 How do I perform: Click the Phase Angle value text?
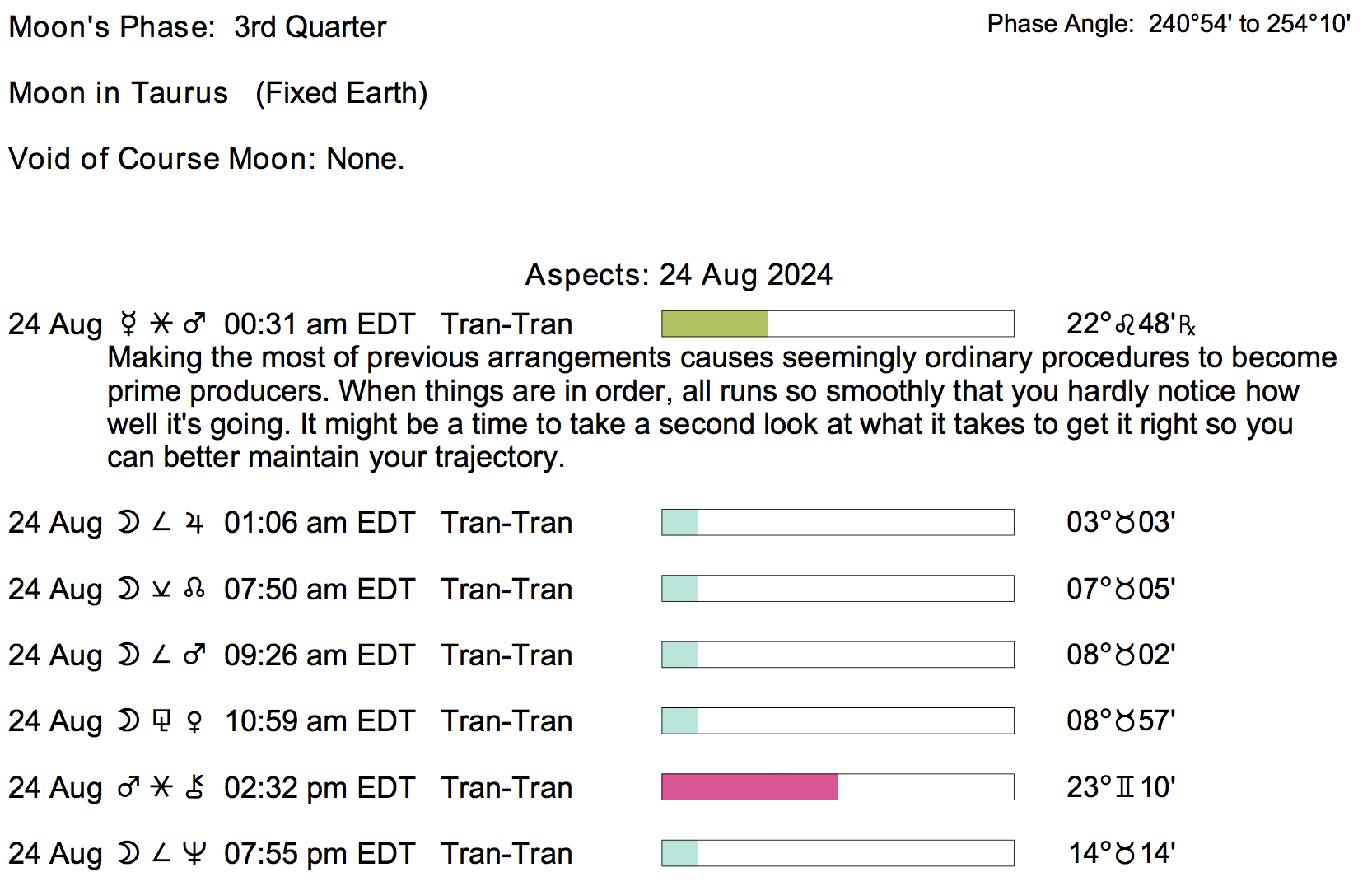(1249, 24)
